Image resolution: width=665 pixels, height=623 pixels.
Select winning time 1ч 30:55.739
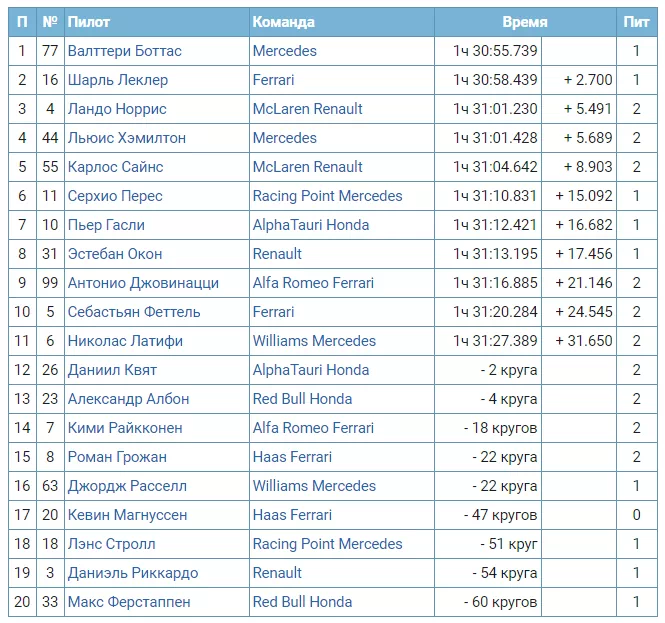[495, 51]
